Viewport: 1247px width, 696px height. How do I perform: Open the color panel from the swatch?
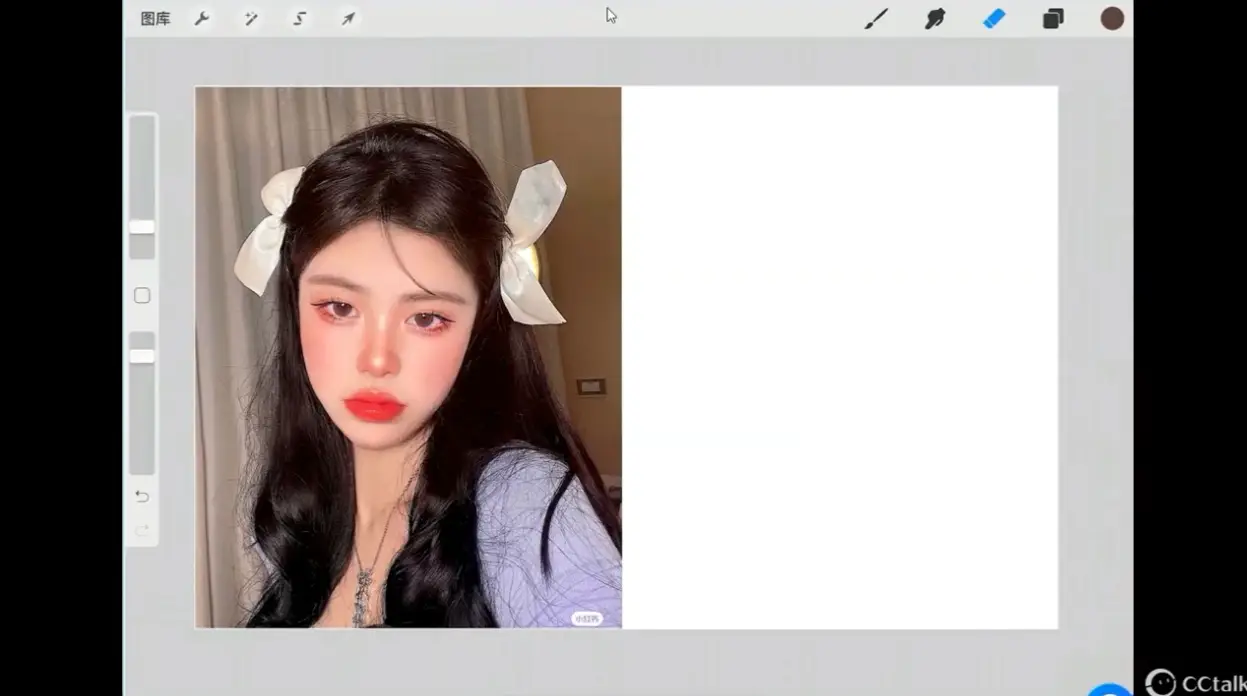tap(1111, 18)
